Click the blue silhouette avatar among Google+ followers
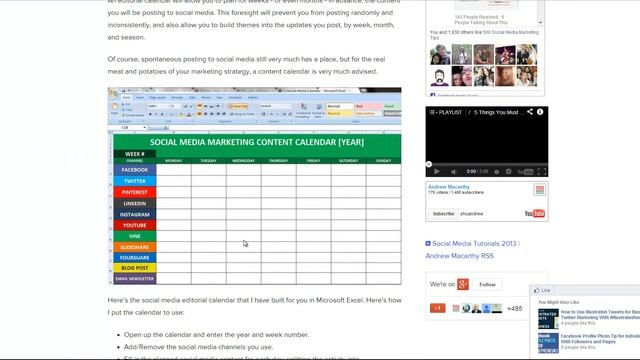This screenshot has width=640, height=360. click(487, 309)
